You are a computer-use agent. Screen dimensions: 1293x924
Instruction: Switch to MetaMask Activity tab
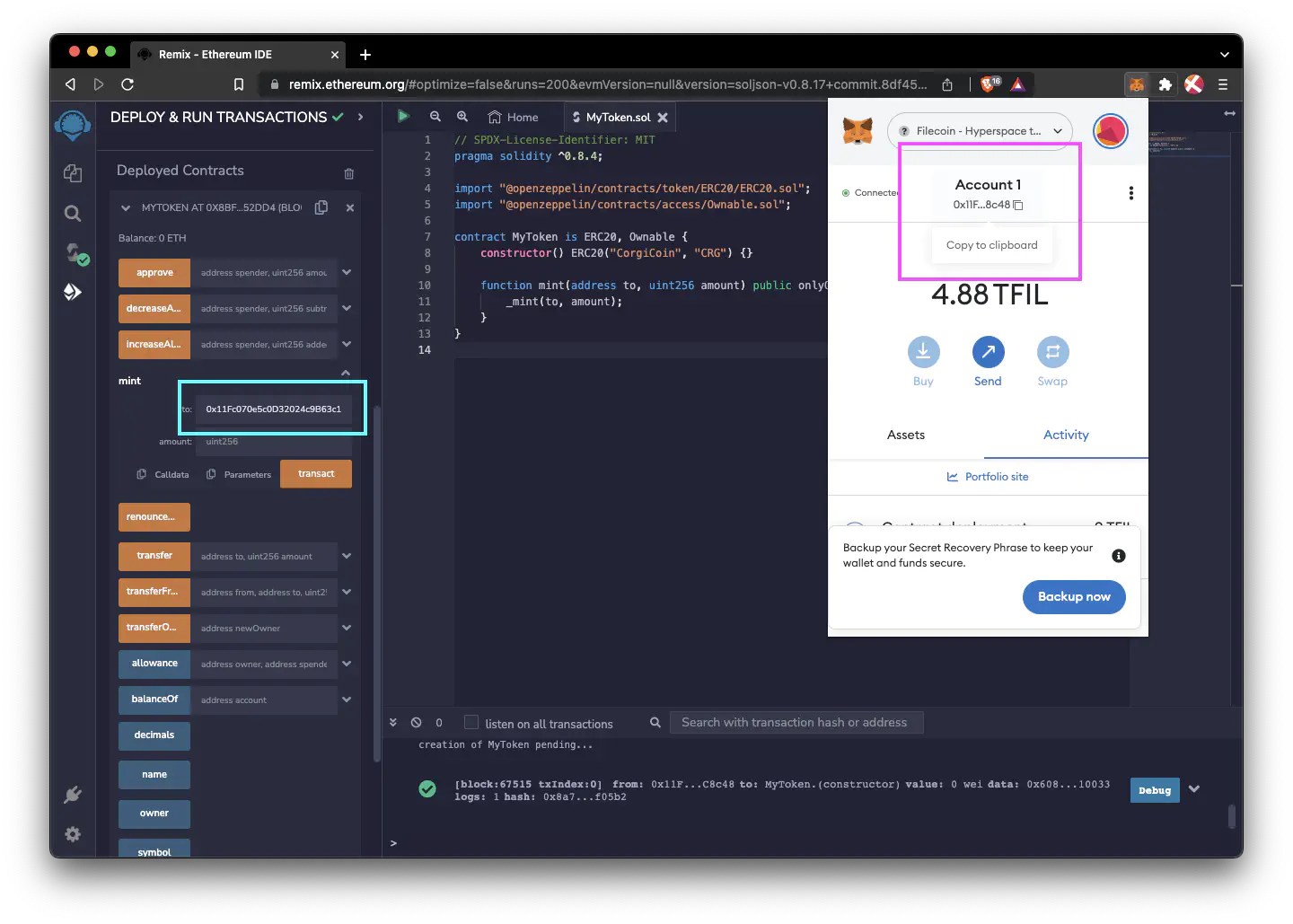(1066, 435)
